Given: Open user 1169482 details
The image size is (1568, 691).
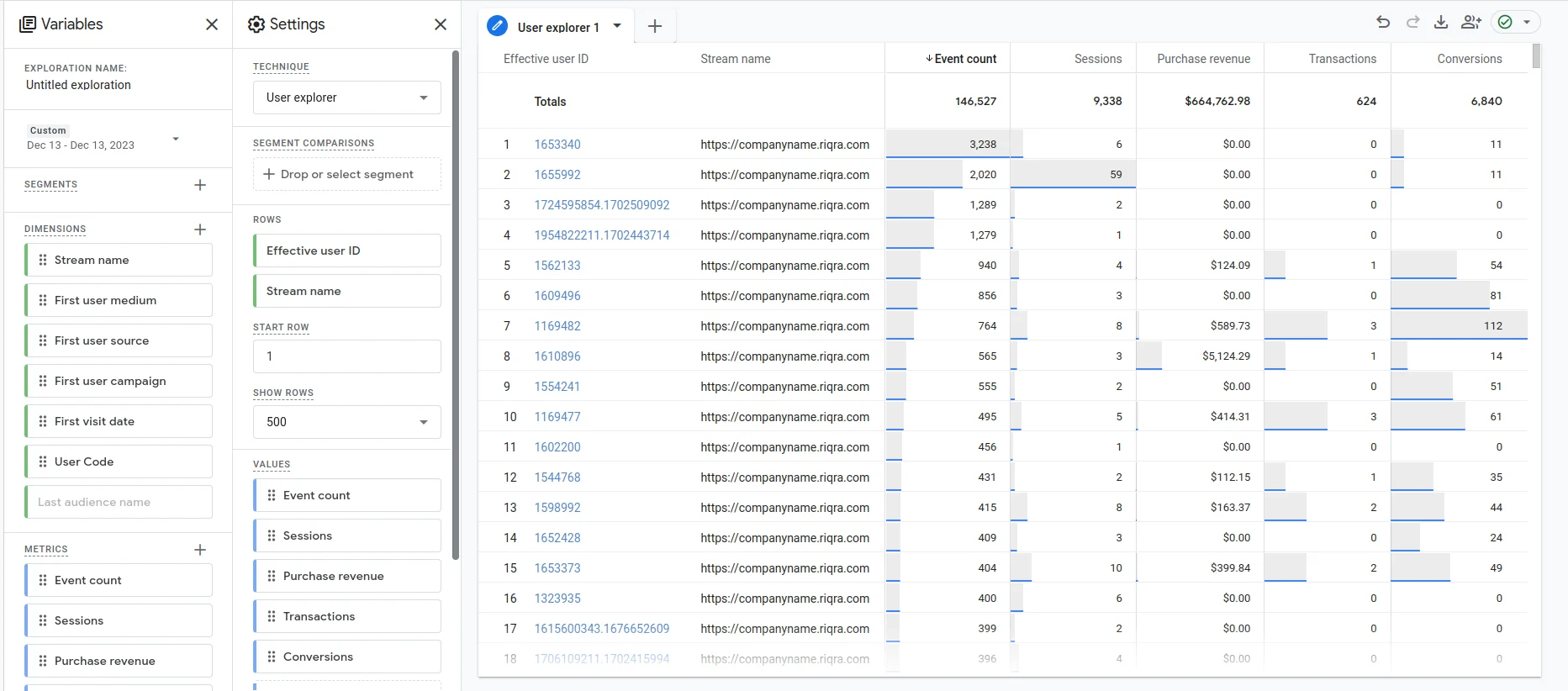Looking at the screenshot, I should (557, 326).
